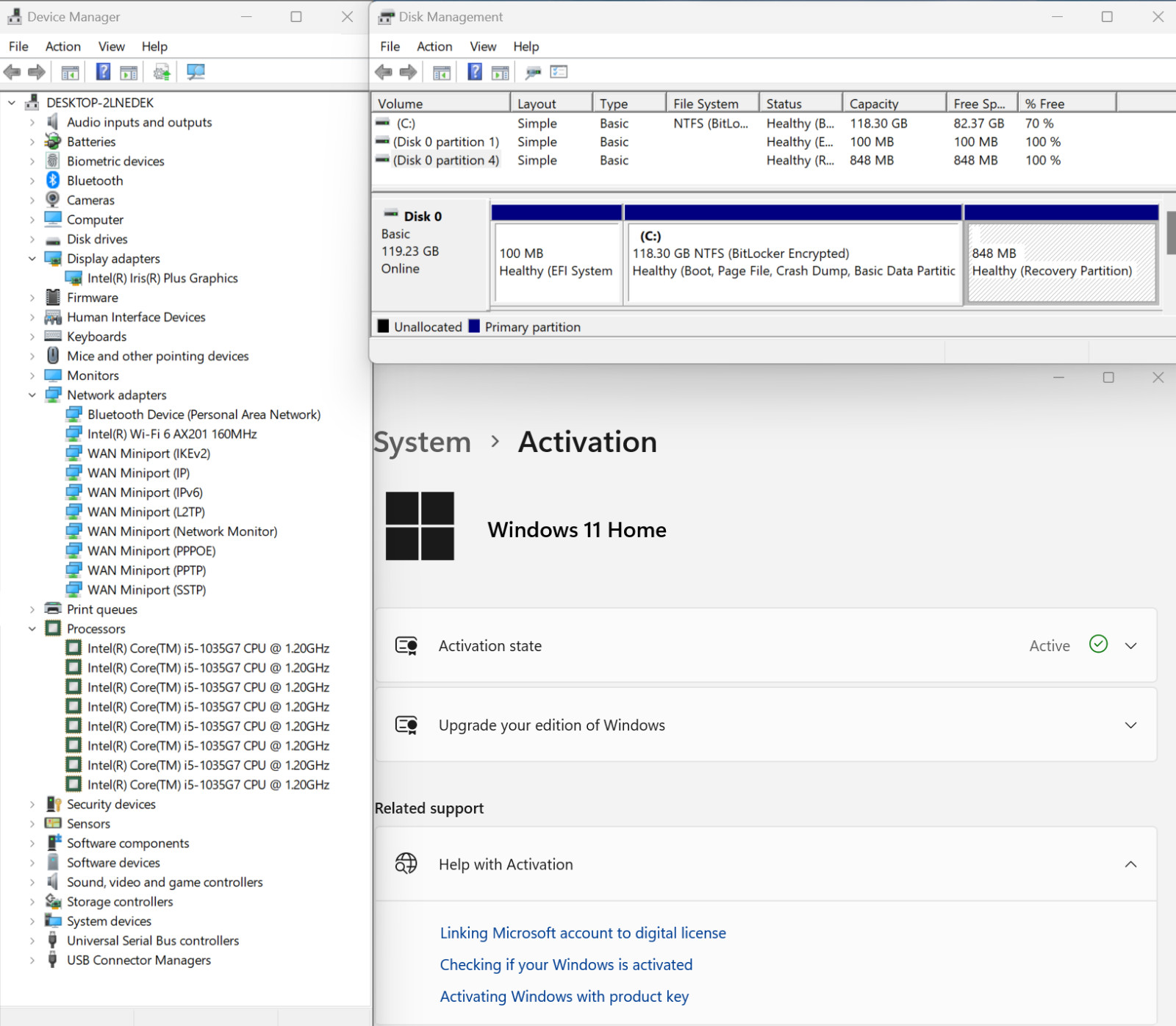Open Linking Microsoft account to digital license
This screenshot has height=1026, width=1176.
click(x=583, y=933)
